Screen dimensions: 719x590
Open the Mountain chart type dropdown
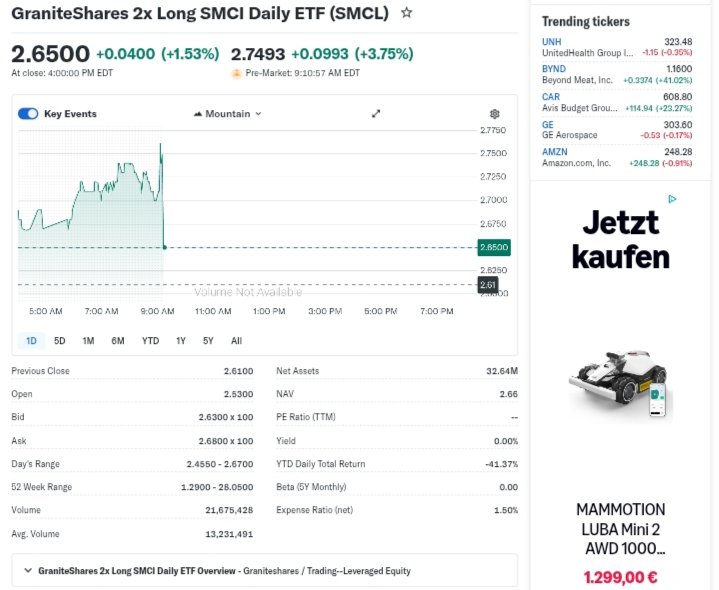point(228,114)
